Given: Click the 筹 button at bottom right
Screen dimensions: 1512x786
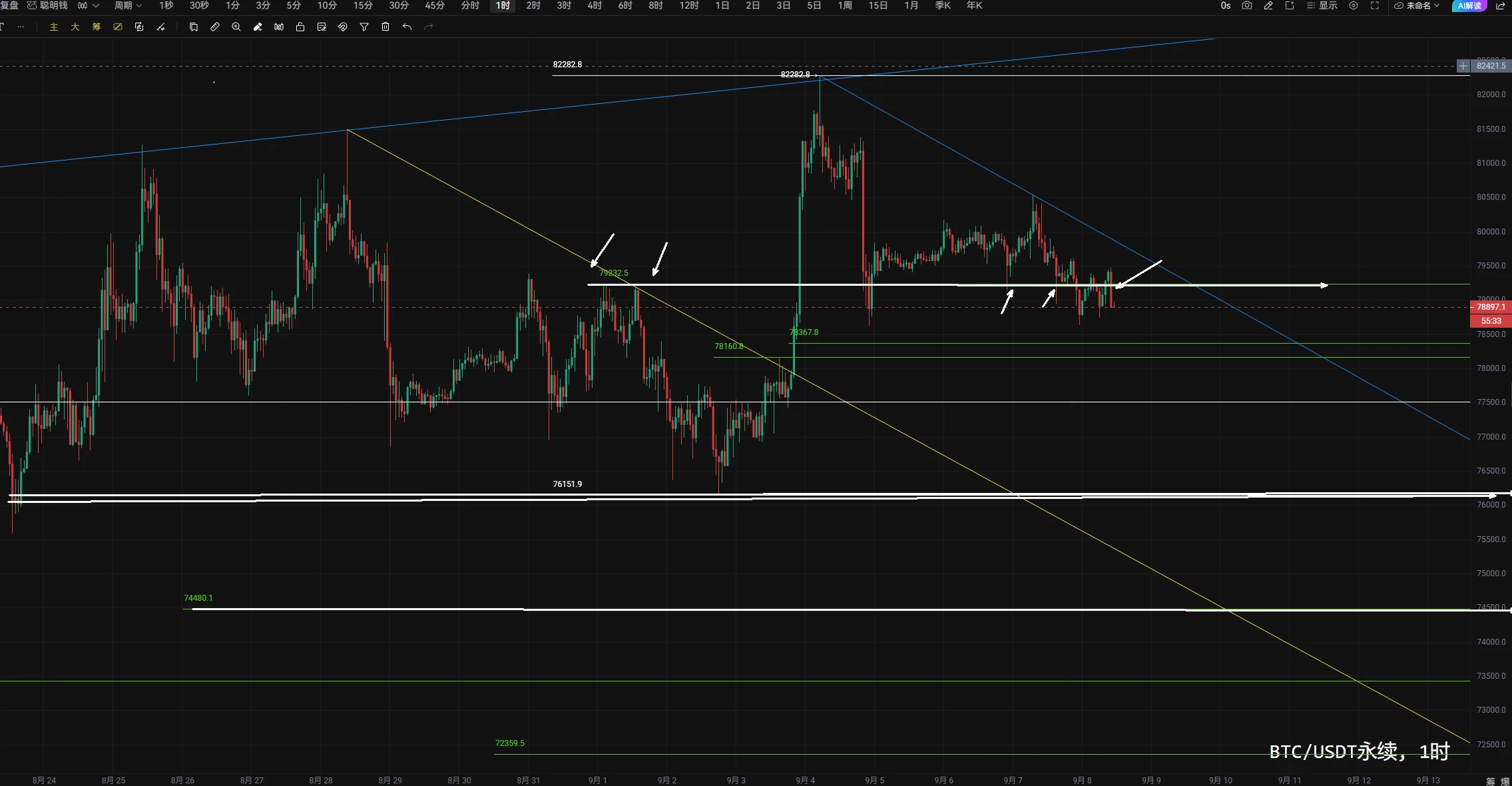Looking at the screenshot, I should pyautogui.click(x=1490, y=781).
